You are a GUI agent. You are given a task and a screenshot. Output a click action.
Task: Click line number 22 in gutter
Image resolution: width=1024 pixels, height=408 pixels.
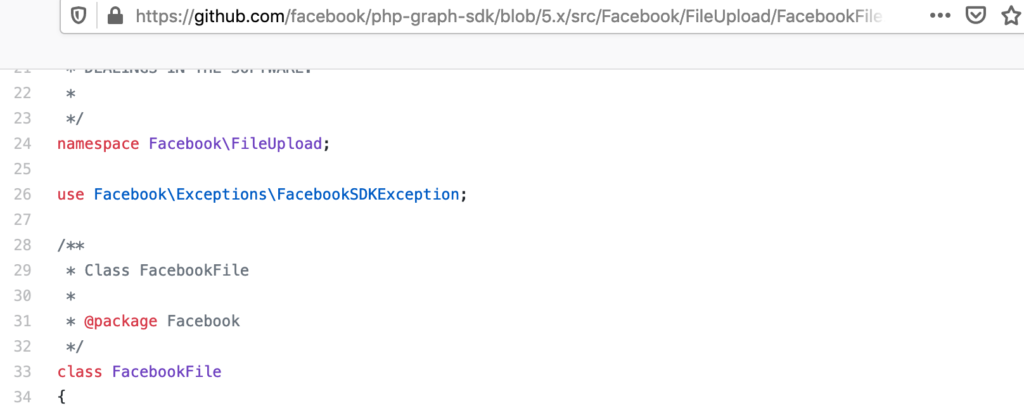22,93
